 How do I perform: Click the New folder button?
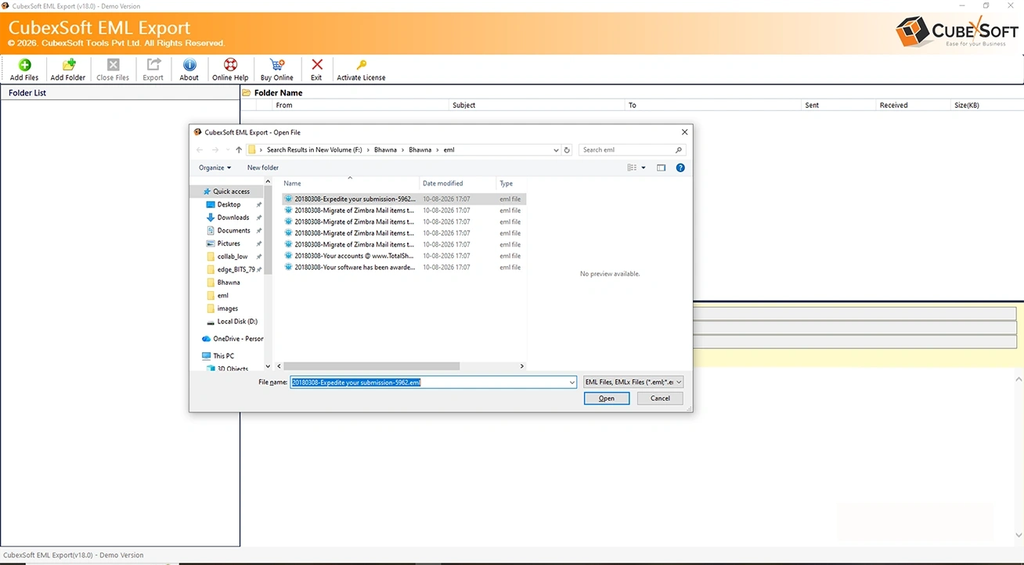(x=263, y=168)
